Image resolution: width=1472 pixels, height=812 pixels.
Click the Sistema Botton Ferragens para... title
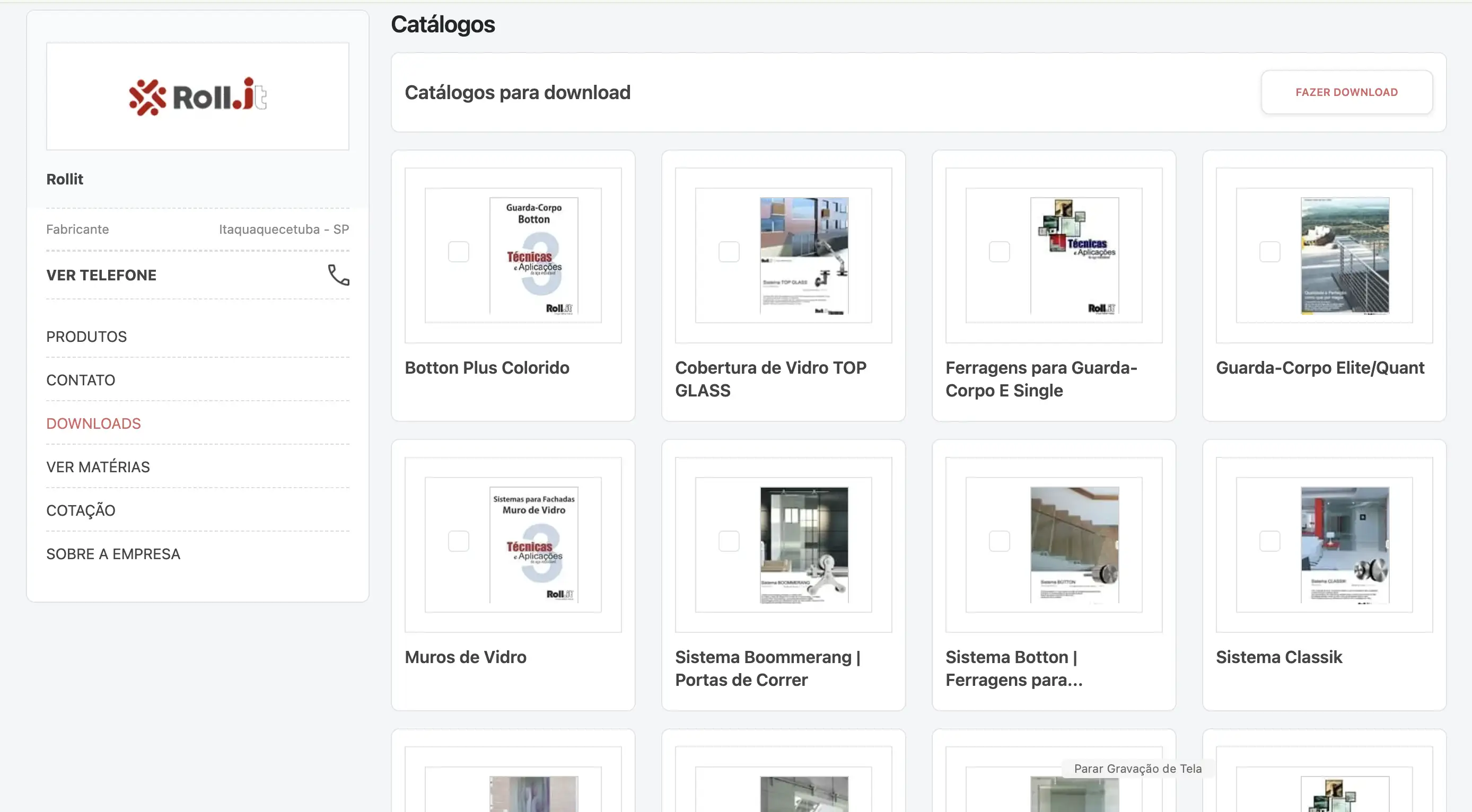pos(1014,668)
